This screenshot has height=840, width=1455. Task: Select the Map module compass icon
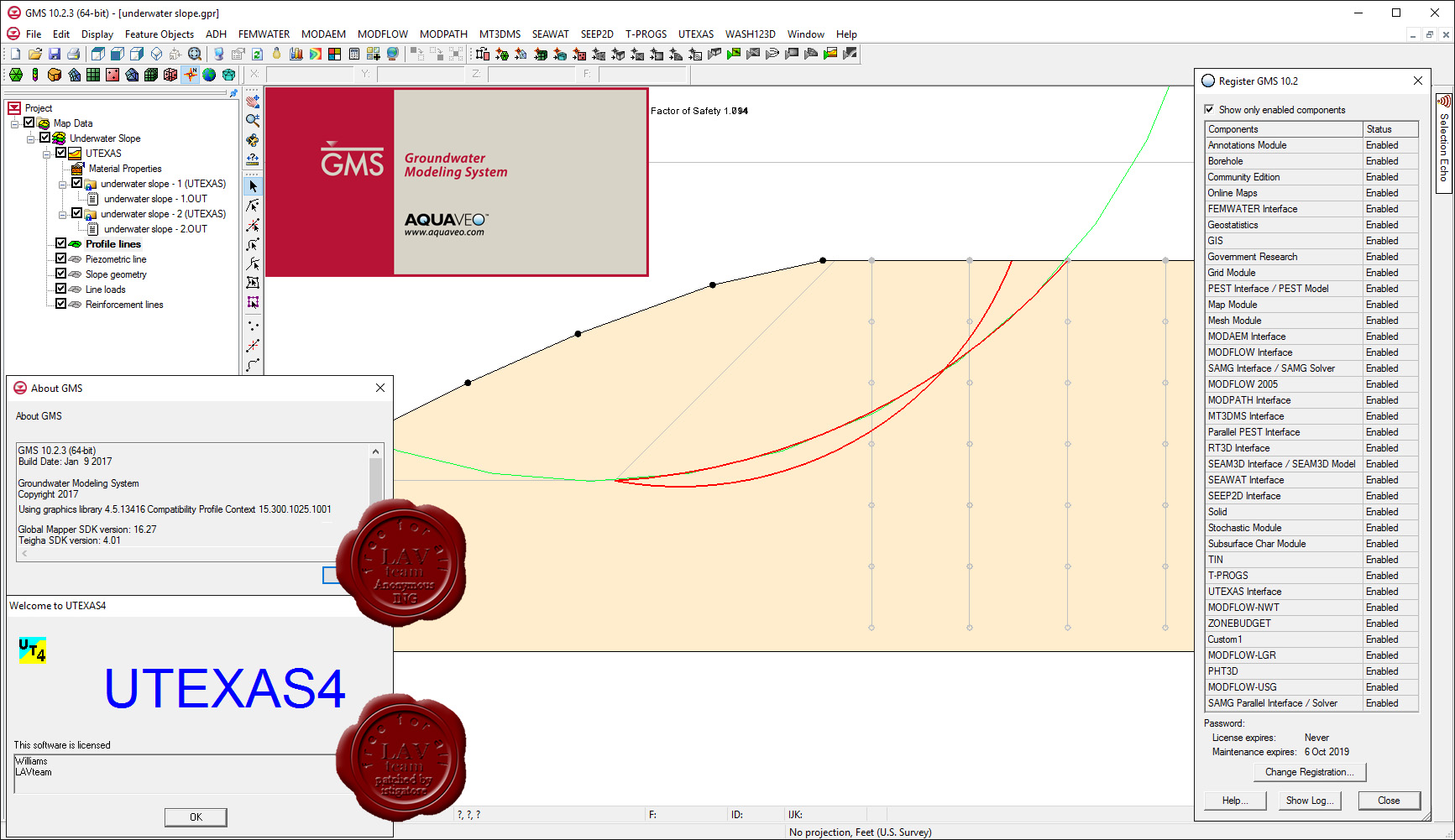(191, 75)
